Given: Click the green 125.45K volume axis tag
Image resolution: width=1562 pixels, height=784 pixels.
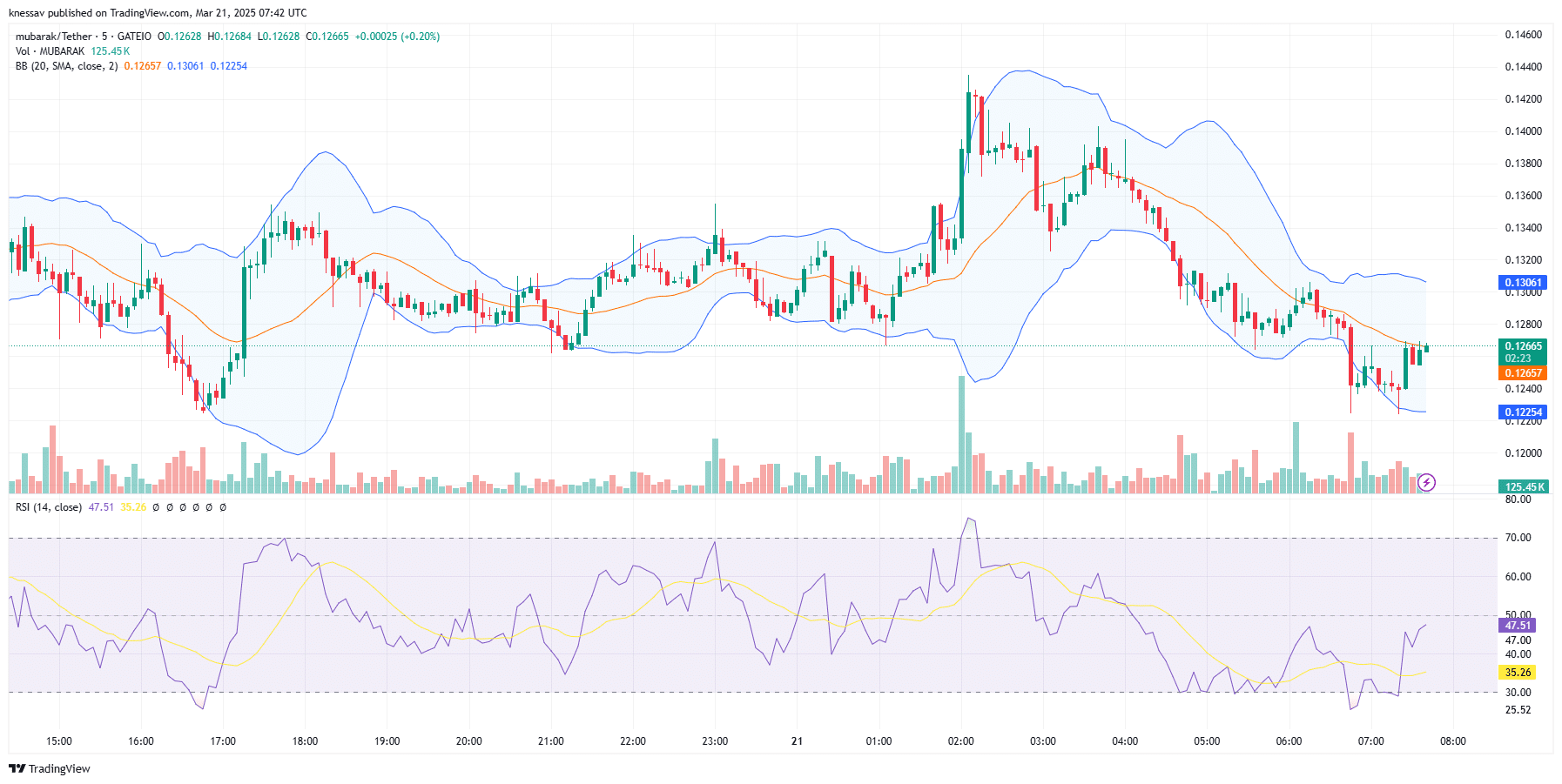Looking at the screenshot, I should click(1523, 487).
